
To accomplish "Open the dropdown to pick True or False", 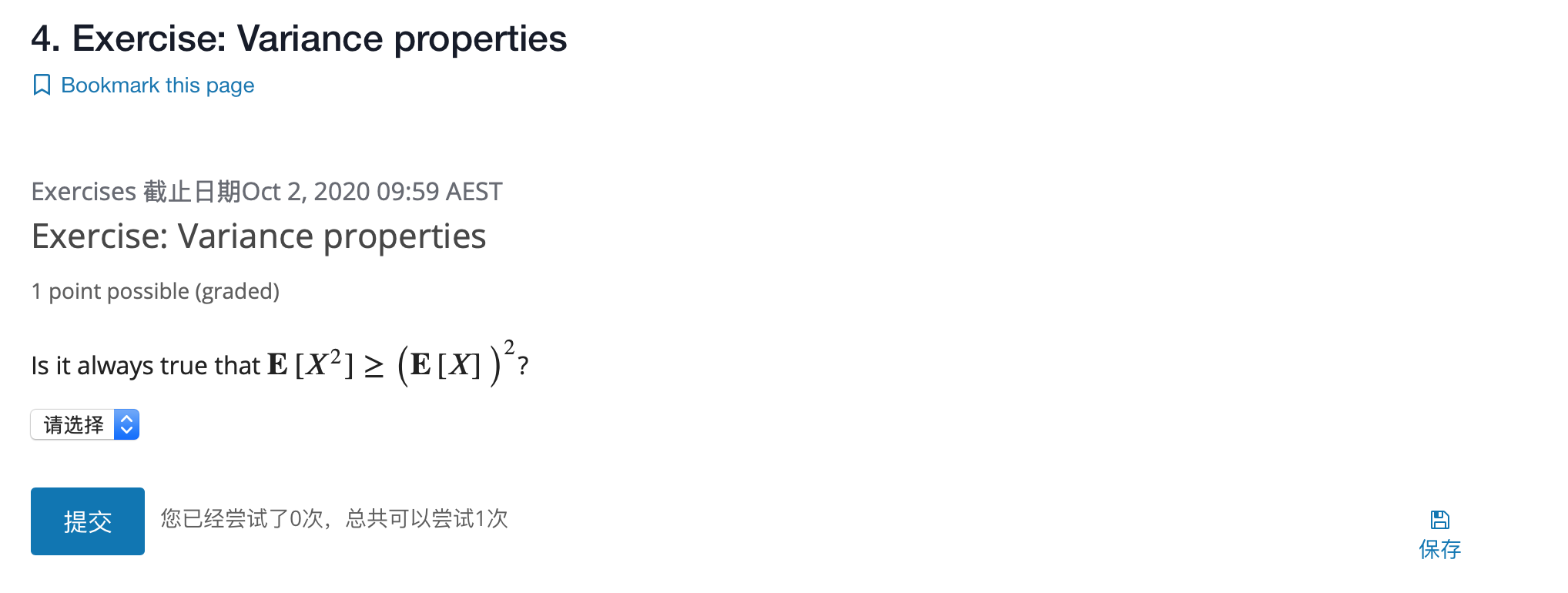I will [x=85, y=424].
